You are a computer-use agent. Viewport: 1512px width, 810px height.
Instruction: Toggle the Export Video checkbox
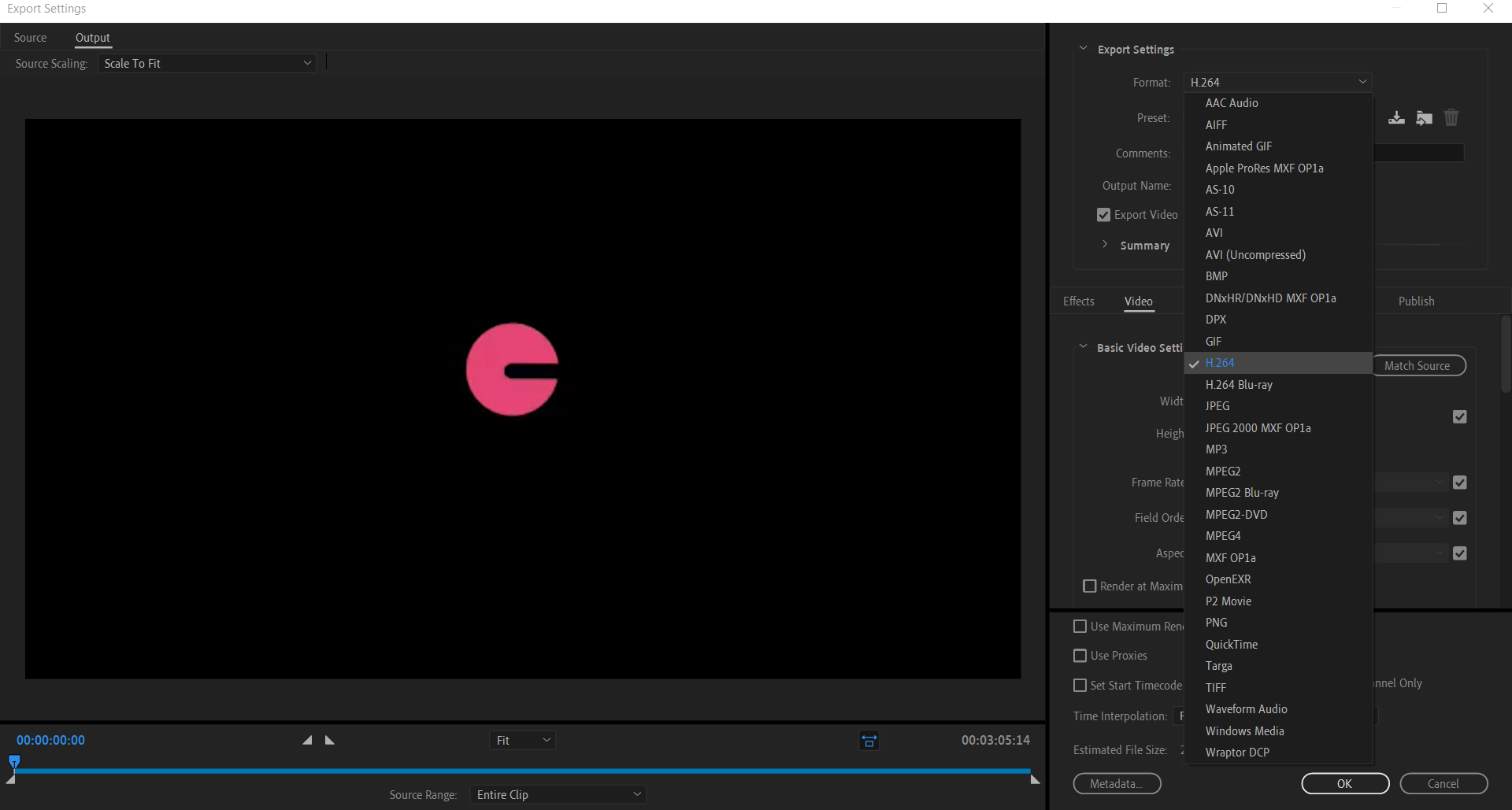[1103, 215]
